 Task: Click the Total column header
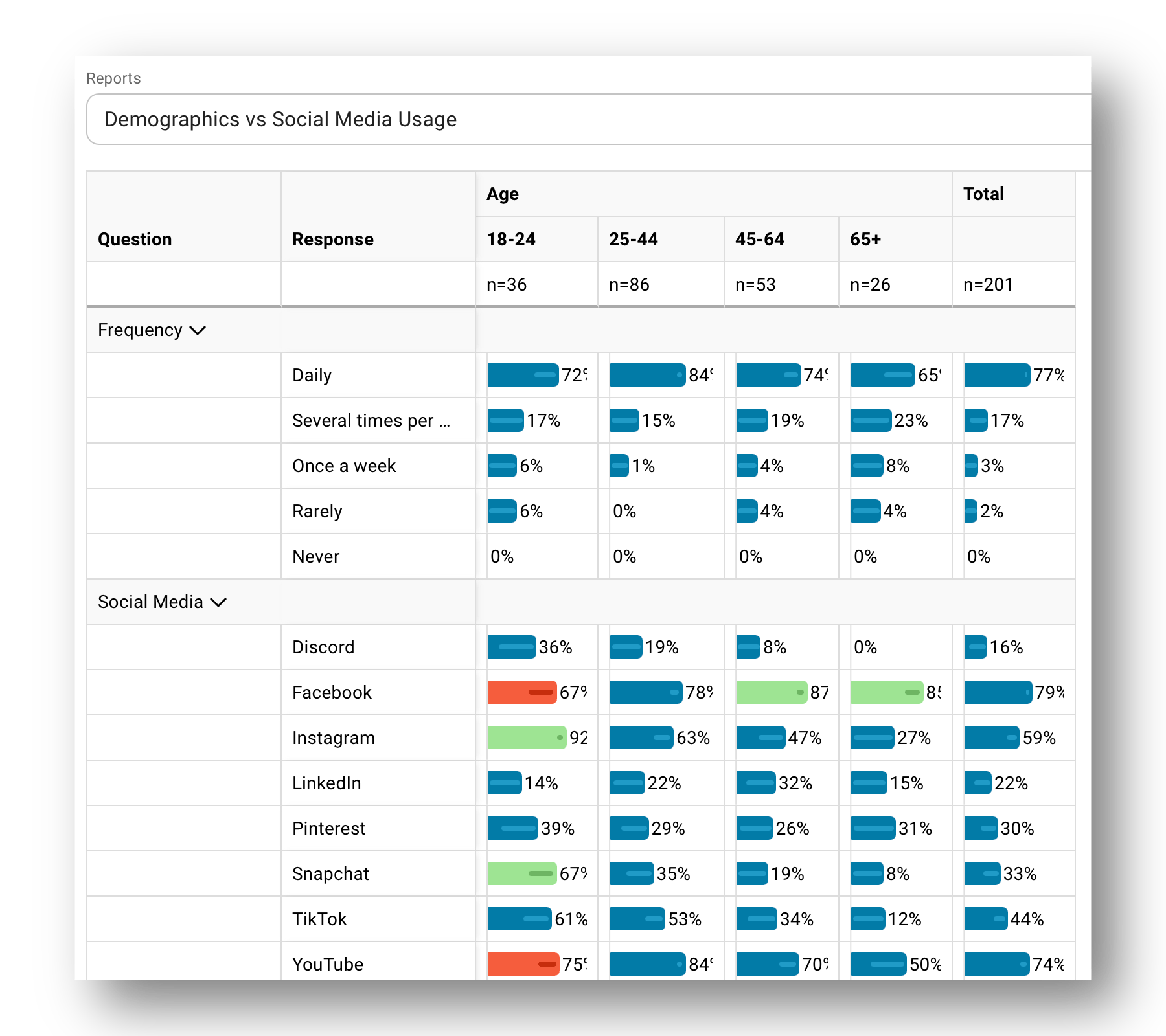pos(983,194)
